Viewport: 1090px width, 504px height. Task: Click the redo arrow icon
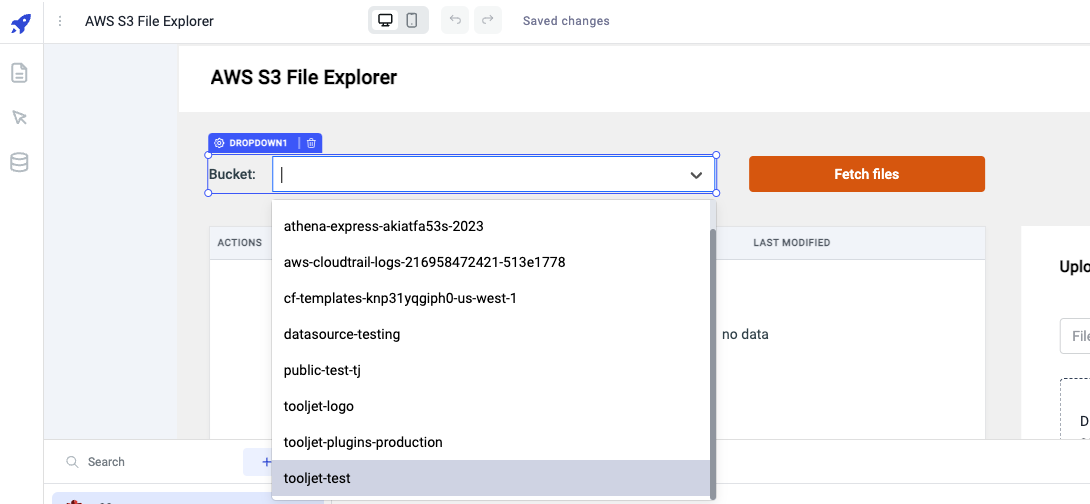point(488,21)
